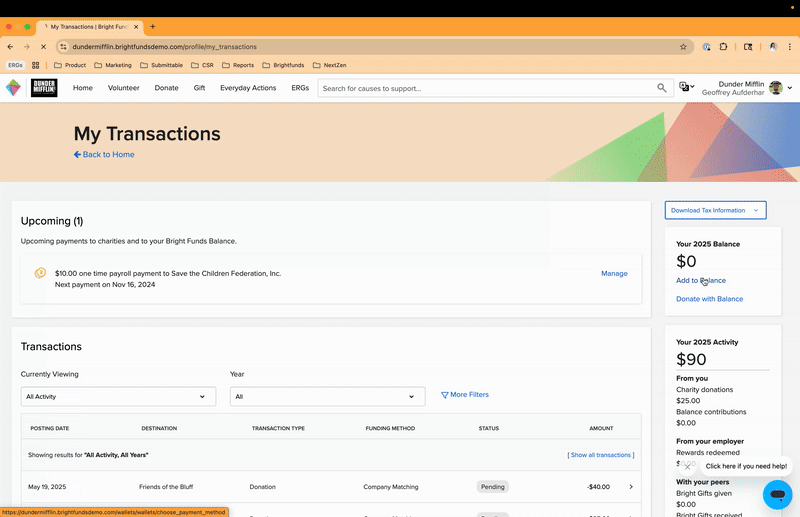Click the Dunder Mifflin logo
The width and height of the screenshot is (800, 517).
click(x=44, y=88)
